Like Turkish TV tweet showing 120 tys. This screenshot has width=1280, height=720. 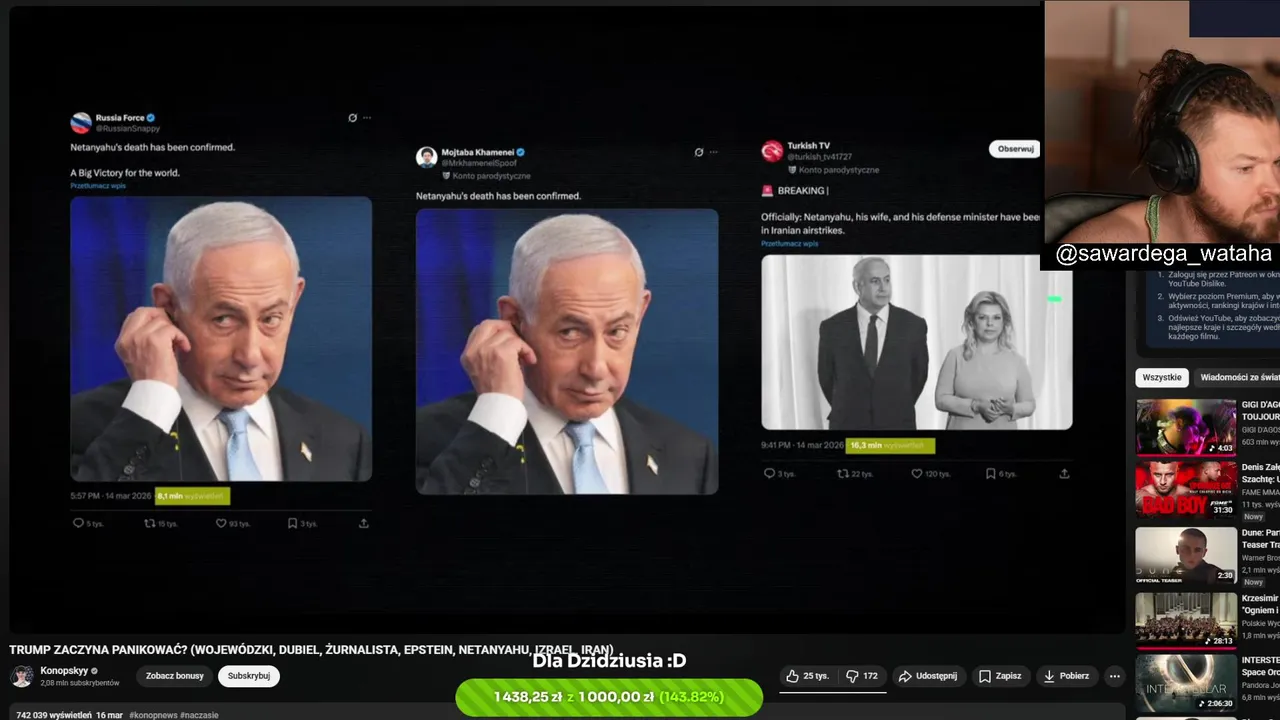click(x=930, y=474)
